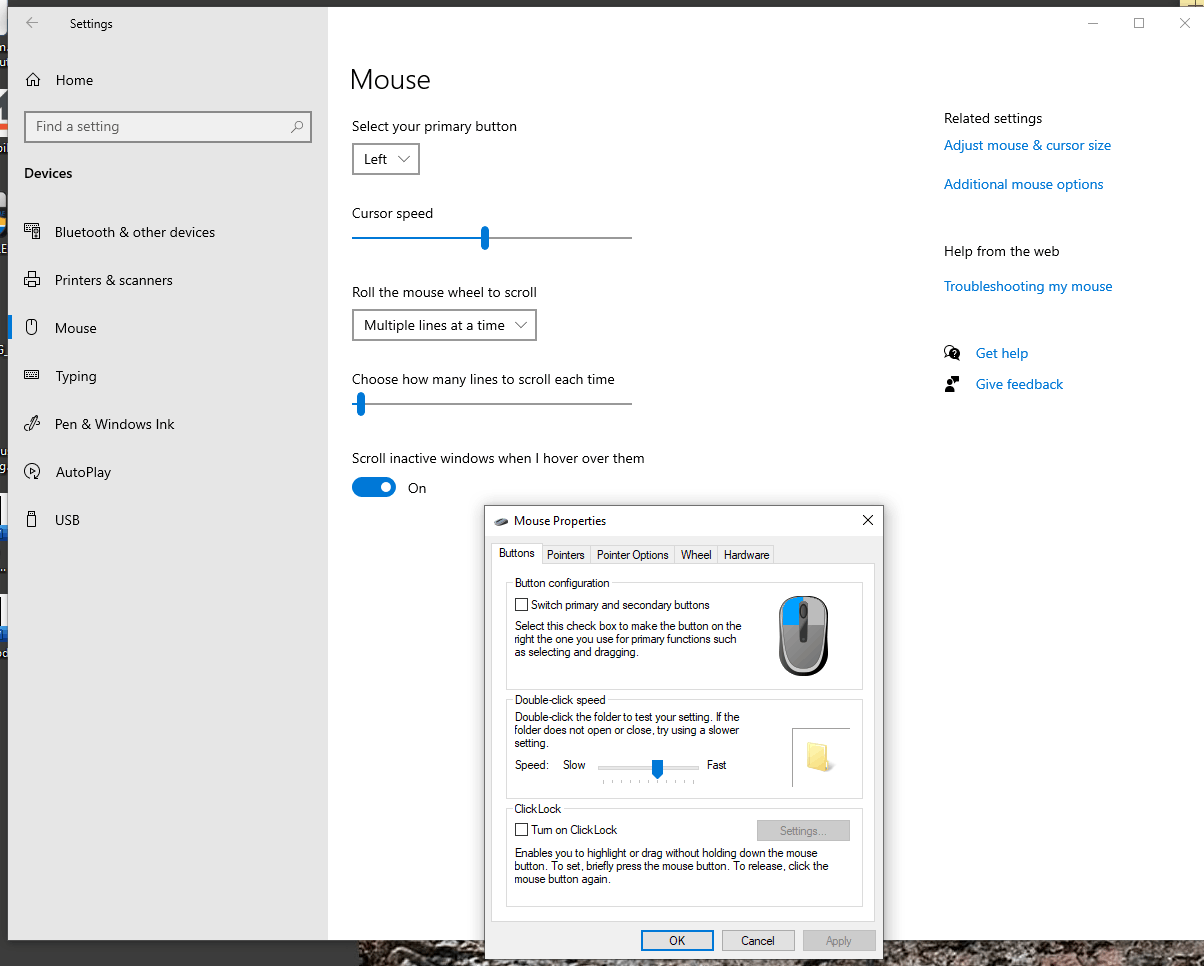1204x966 pixels.
Task: Enable Turn on ClickLock
Action: (x=521, y=829)
